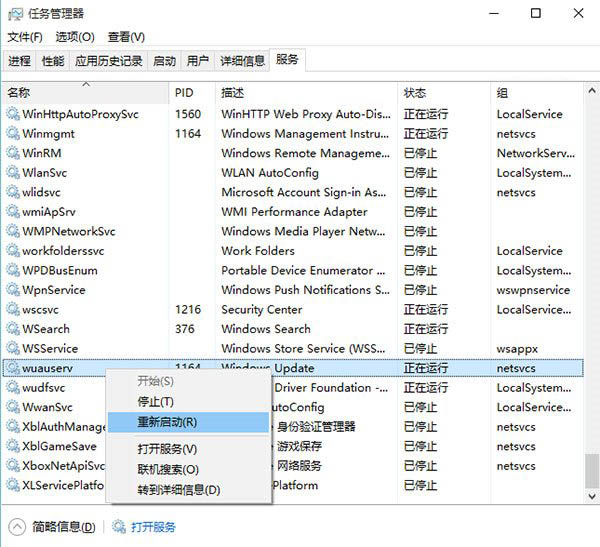Viewport: 600px width, 547px height.
Task: Collapse to brief info with the arrow button
Action: [17, 527]
